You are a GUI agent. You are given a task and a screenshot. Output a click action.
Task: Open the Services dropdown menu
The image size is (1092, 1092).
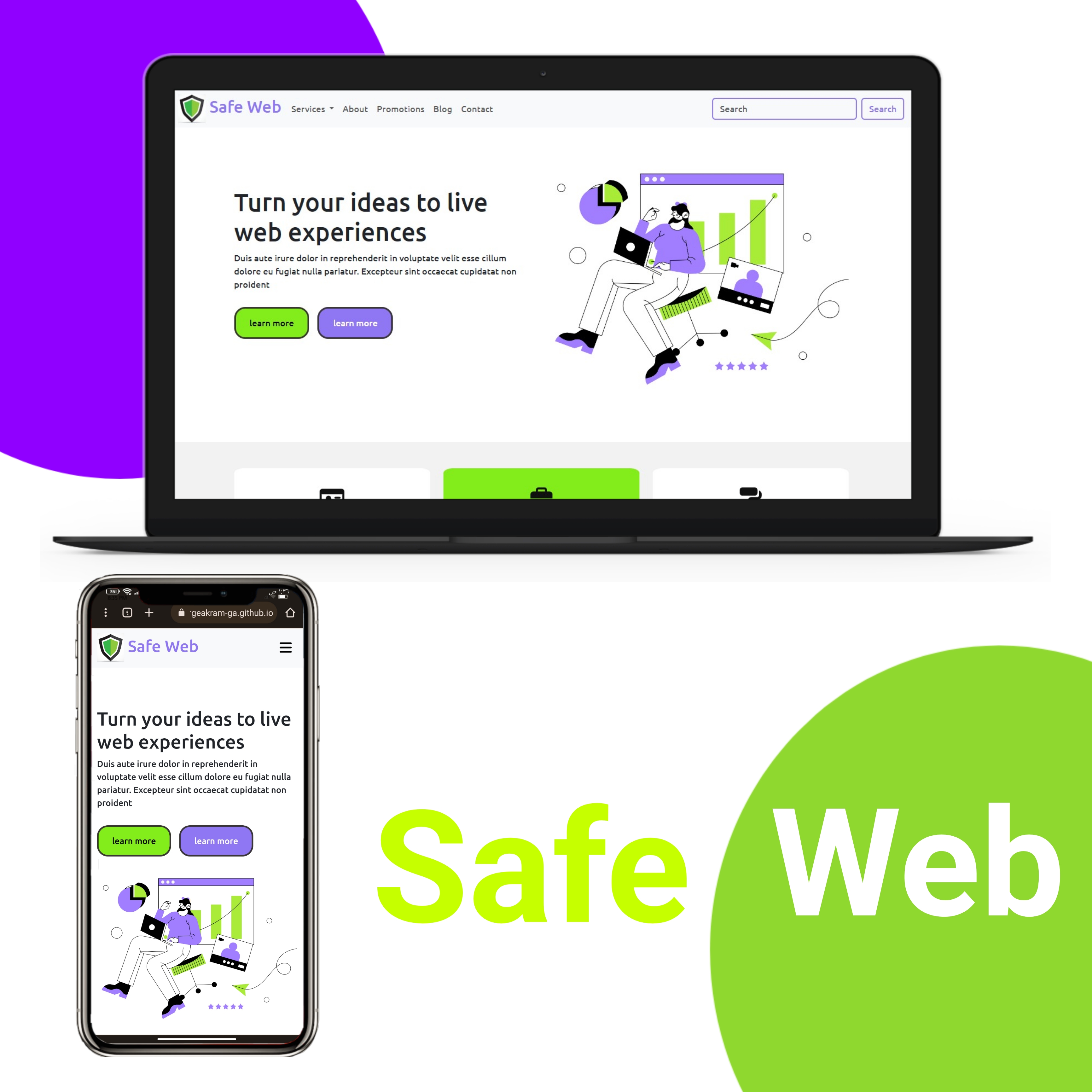(x=310, y=108)
